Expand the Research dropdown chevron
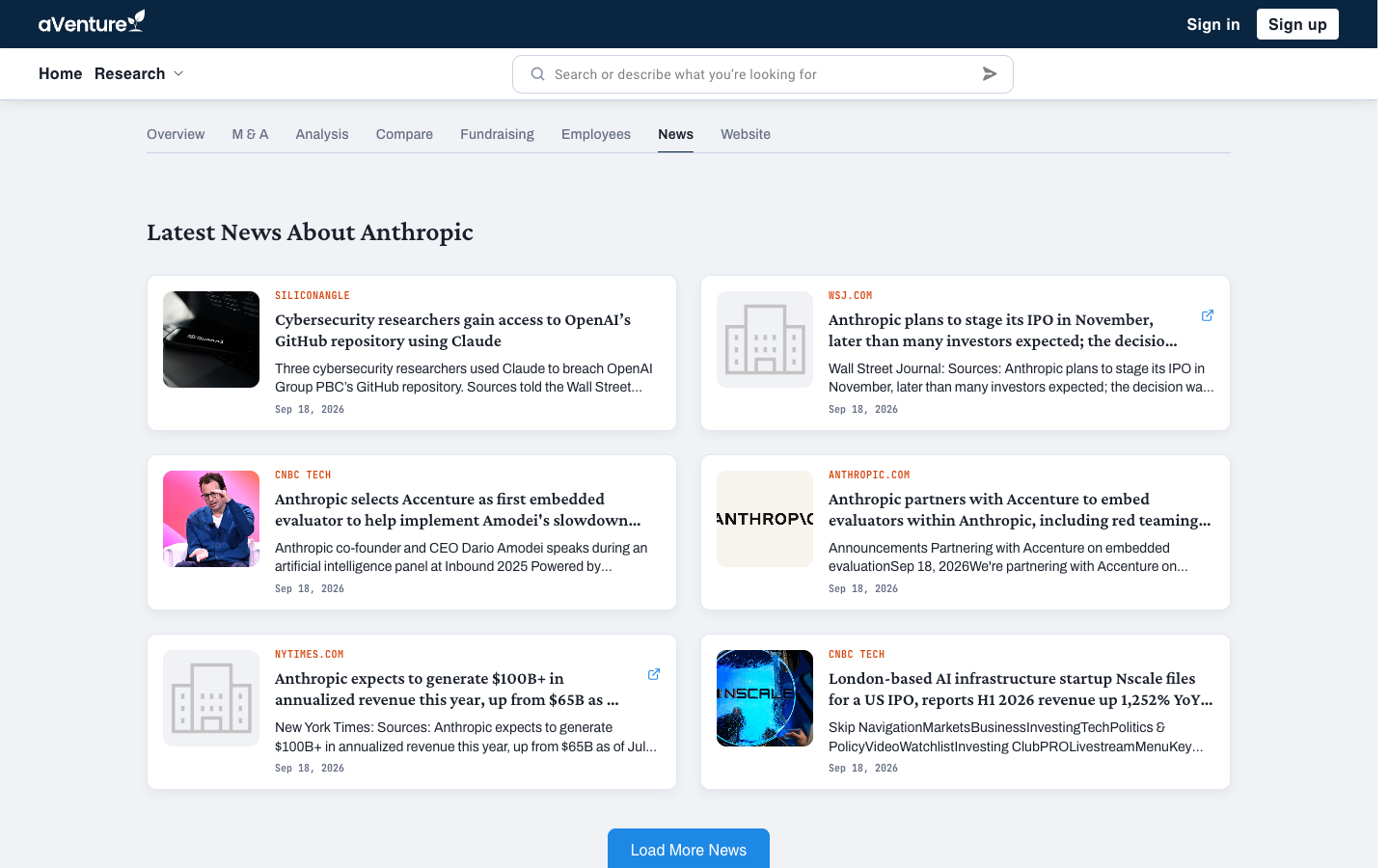The height and width of the screenshot is (868, 1389). [x=178, y=74]
